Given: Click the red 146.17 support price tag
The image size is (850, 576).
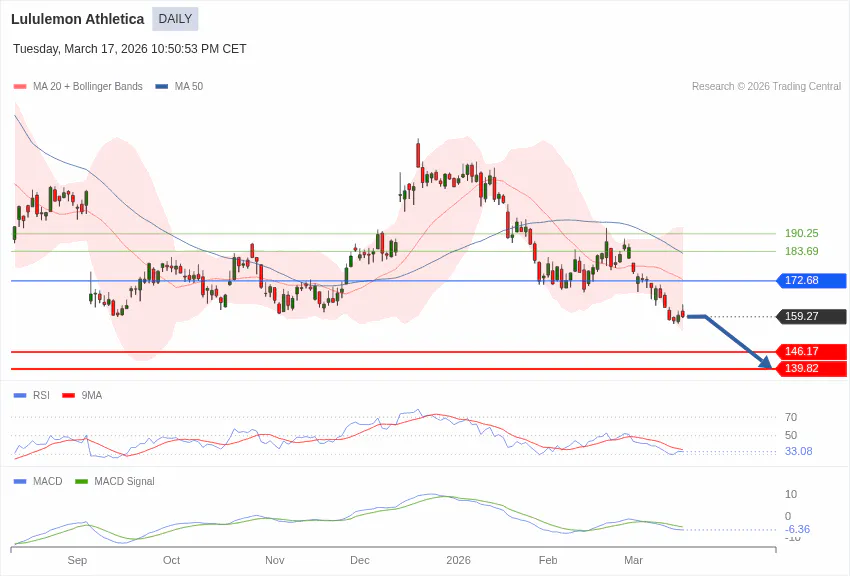Looking at the screenshot, I should click(811, 351).
